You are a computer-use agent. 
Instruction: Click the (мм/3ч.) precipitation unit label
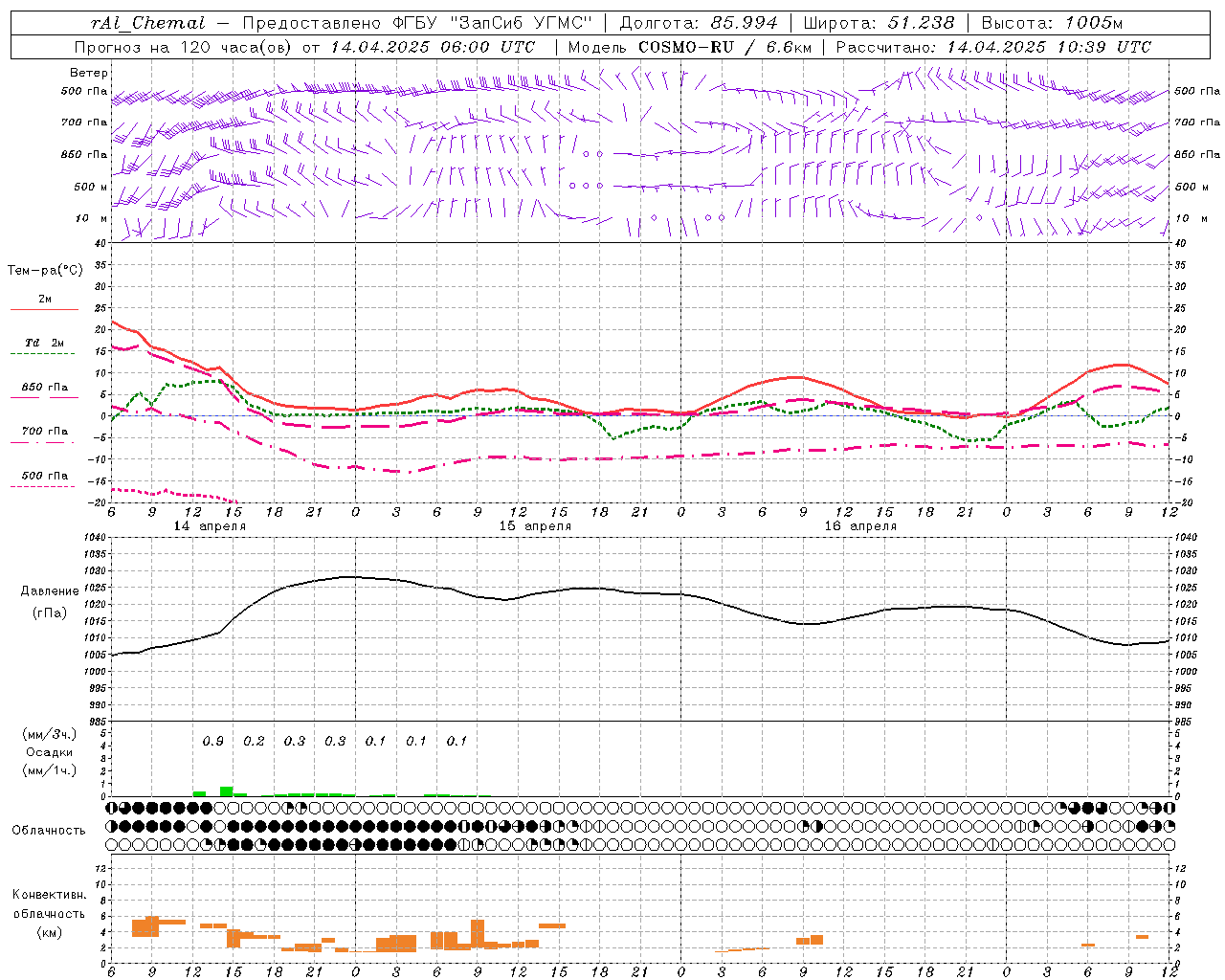click(x=50, y=734)
